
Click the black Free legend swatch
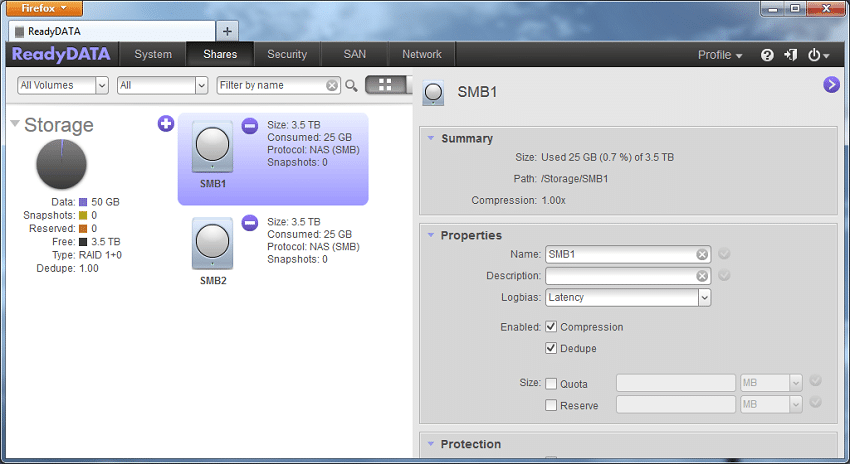83,242
